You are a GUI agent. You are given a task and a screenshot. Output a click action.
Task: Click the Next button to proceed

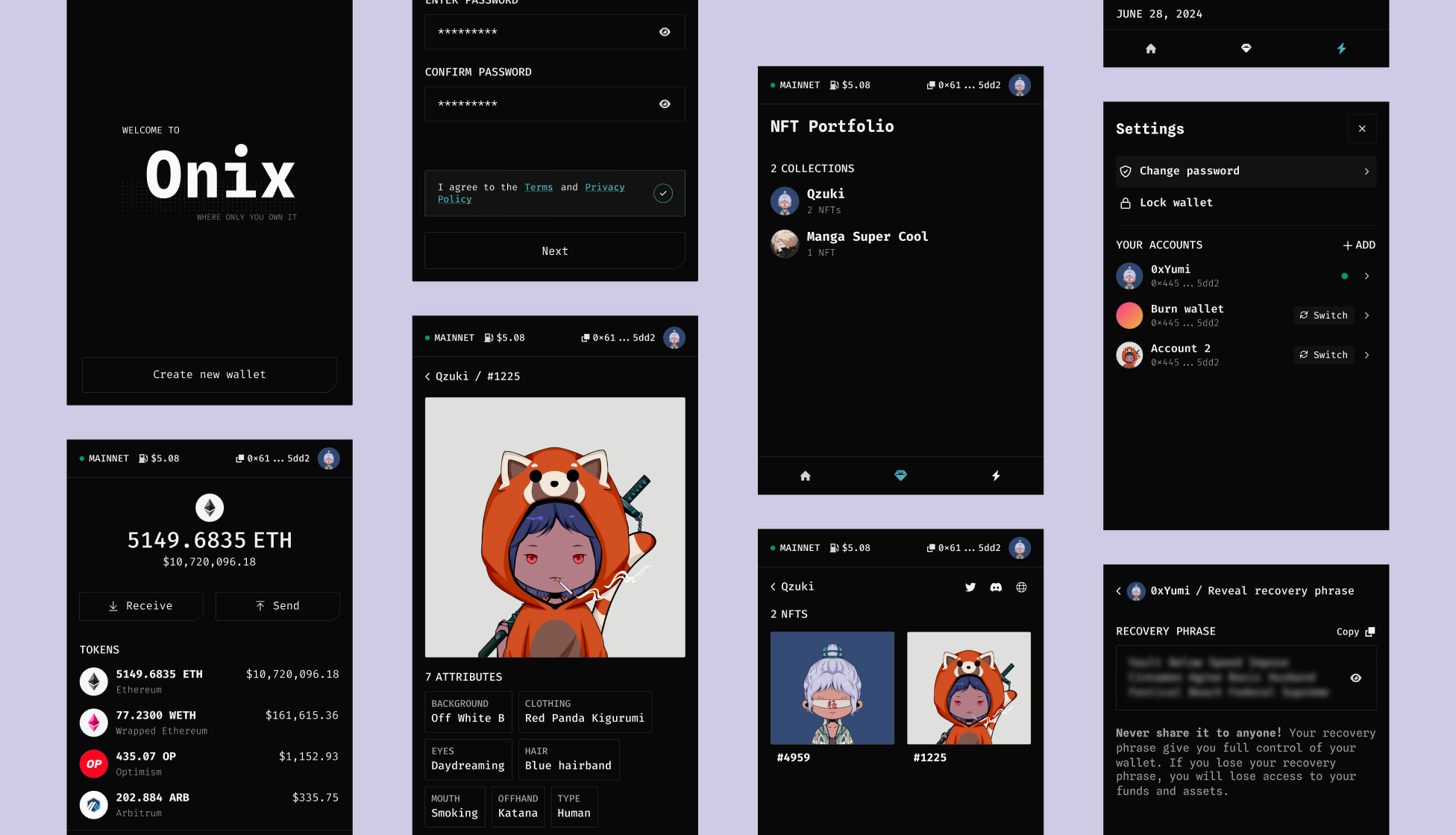[554, 250]
